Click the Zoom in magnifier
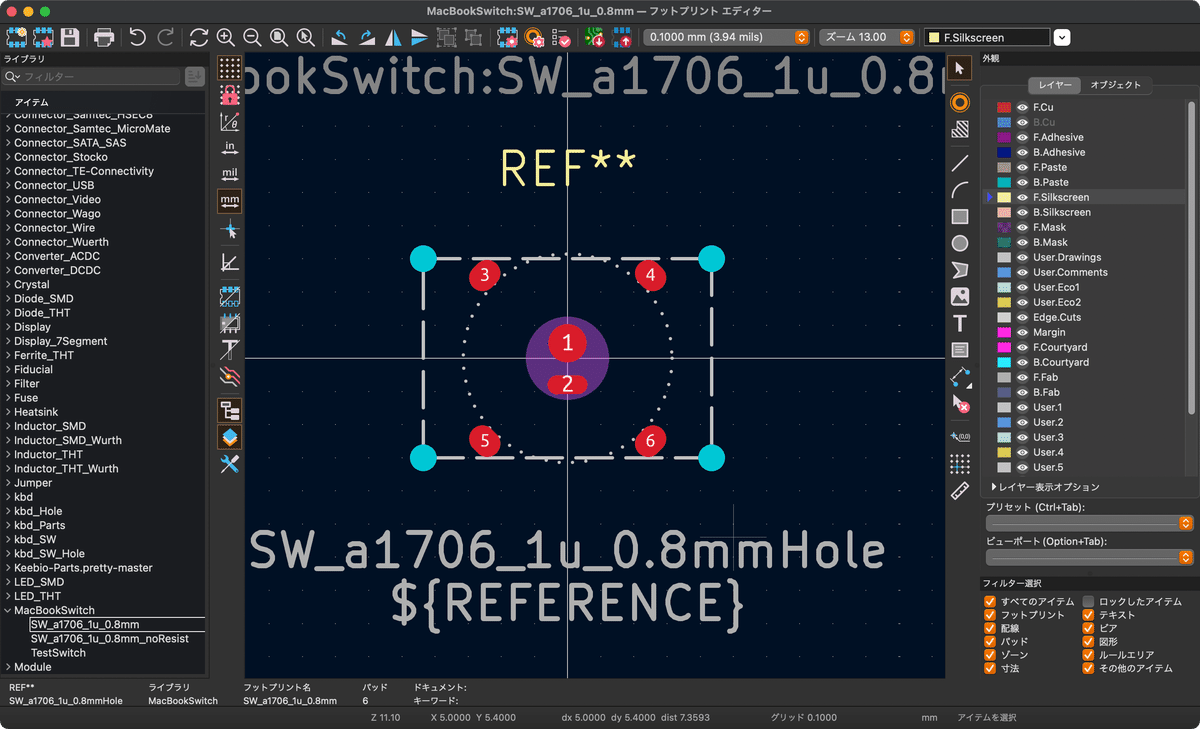This screenshot has height=729, width=1200. point(226,37)
